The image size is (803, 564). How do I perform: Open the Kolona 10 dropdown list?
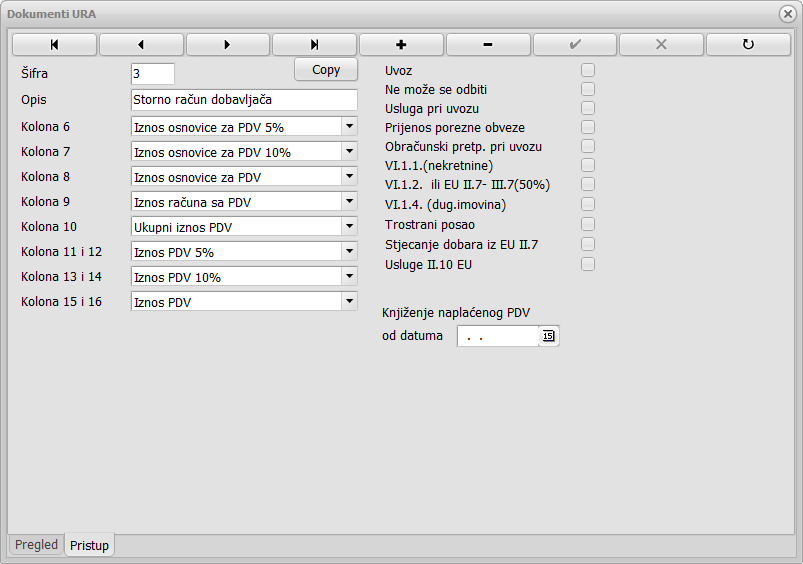[x=348, y=226]
